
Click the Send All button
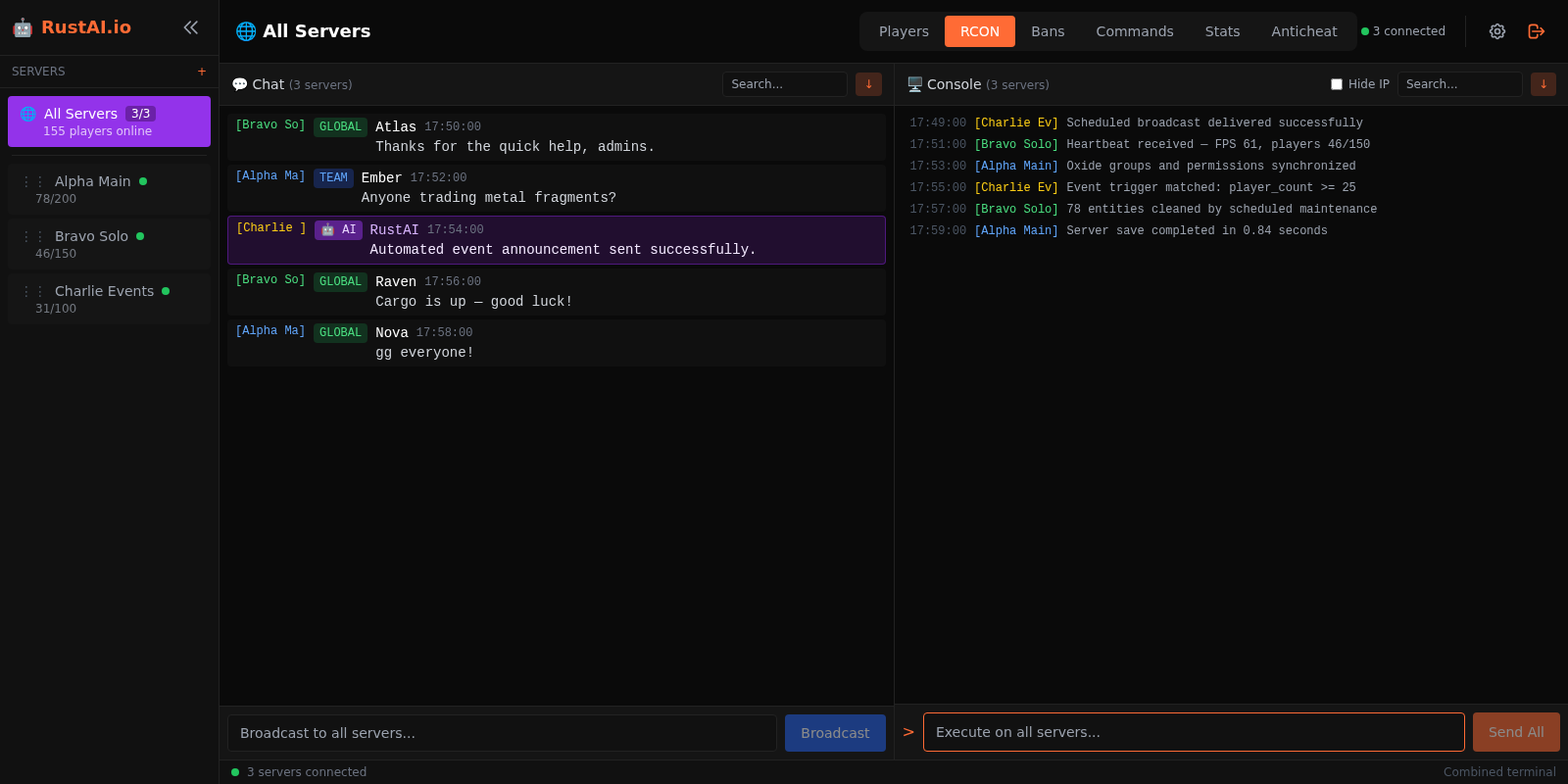(1516, 732)
